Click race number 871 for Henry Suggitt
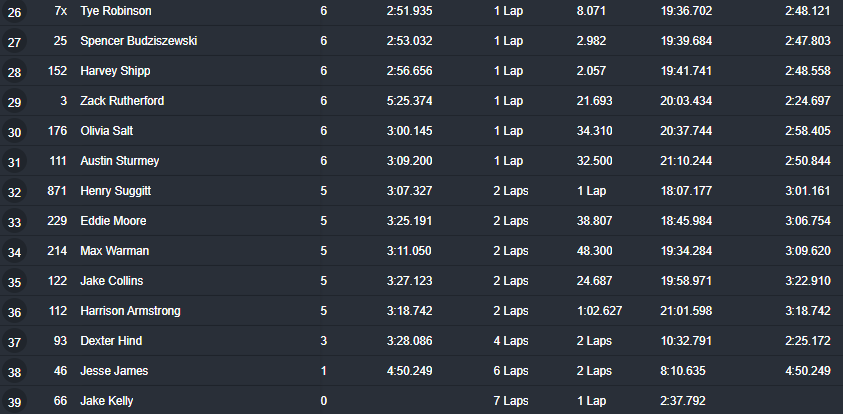Screen dimensions: 843x414 click(57, 191)
